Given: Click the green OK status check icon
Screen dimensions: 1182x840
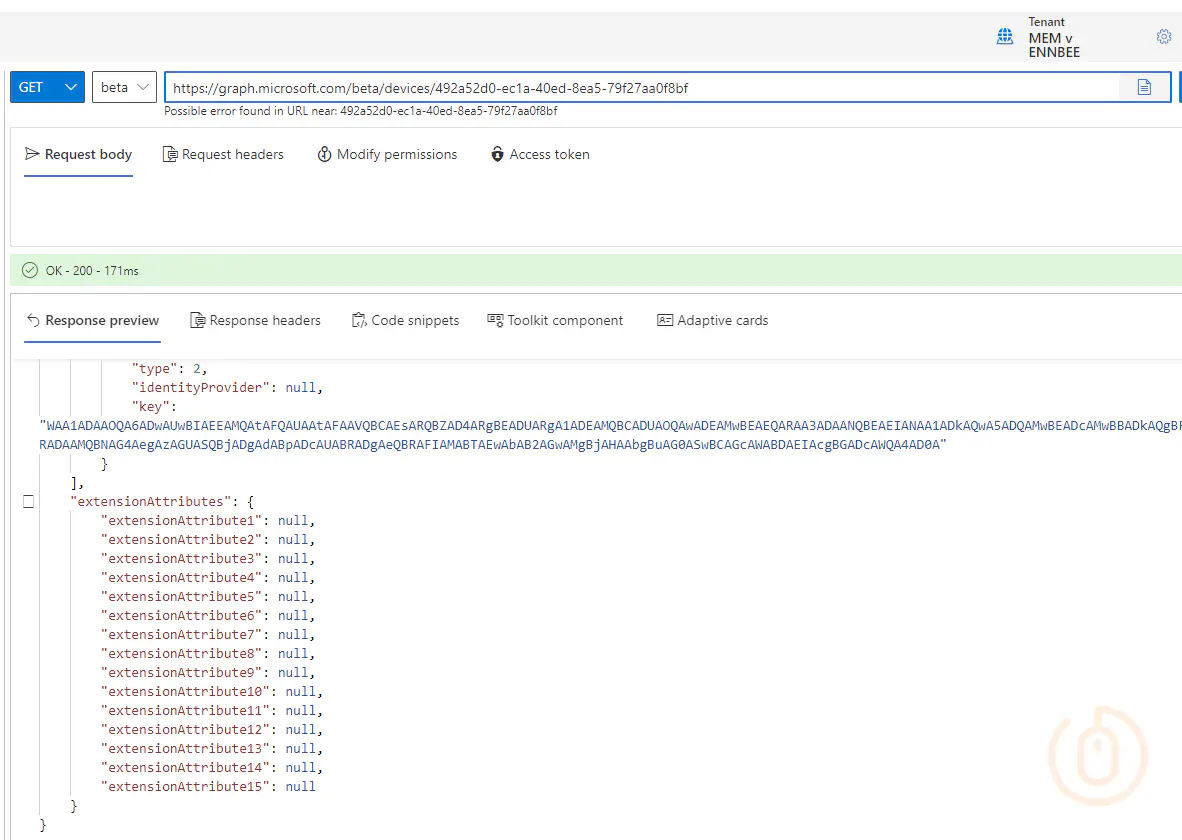Looking at the screenshot, I should [x=29, y=271].
